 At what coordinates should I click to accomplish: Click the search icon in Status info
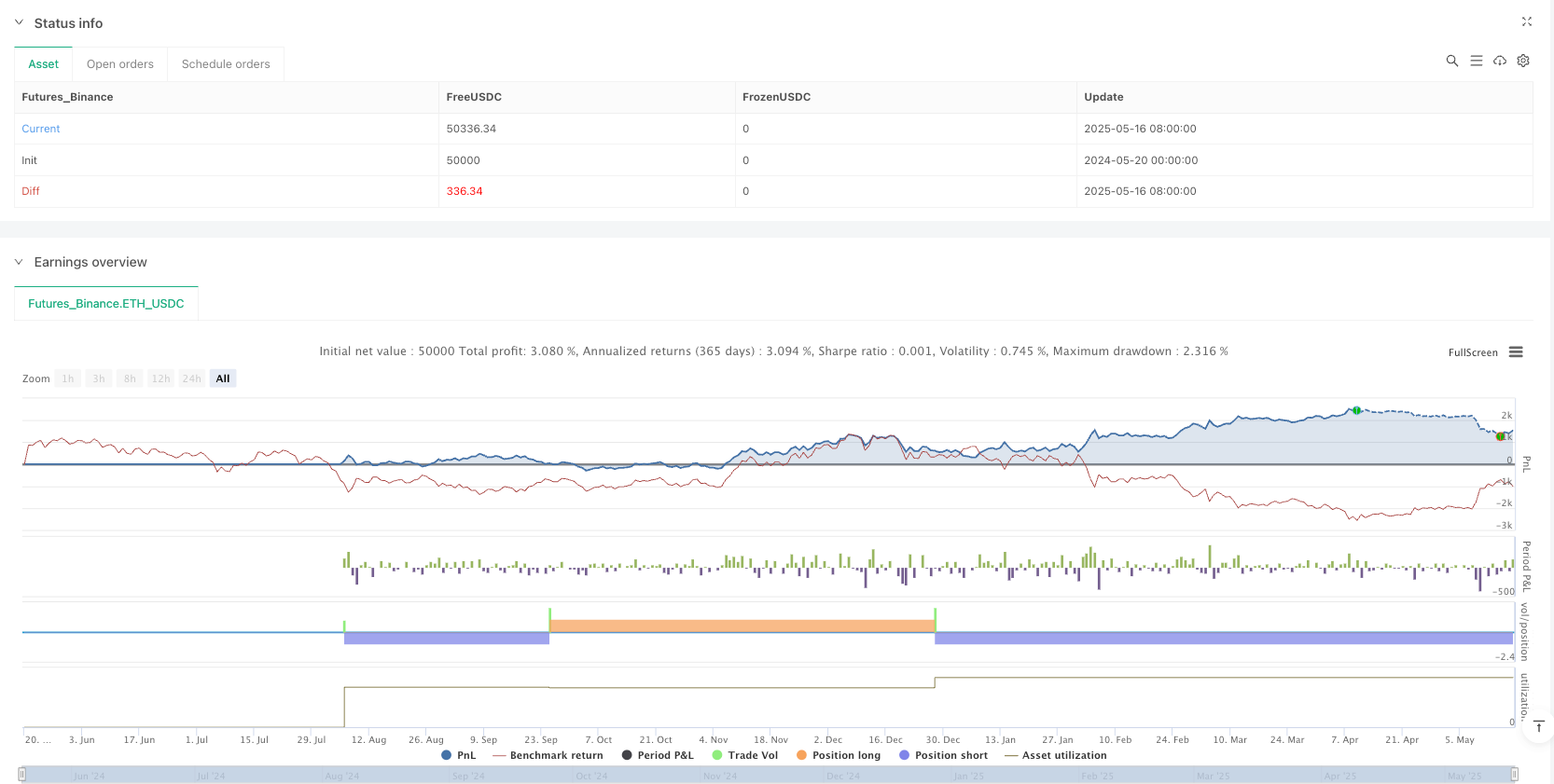pos(1451,61)
